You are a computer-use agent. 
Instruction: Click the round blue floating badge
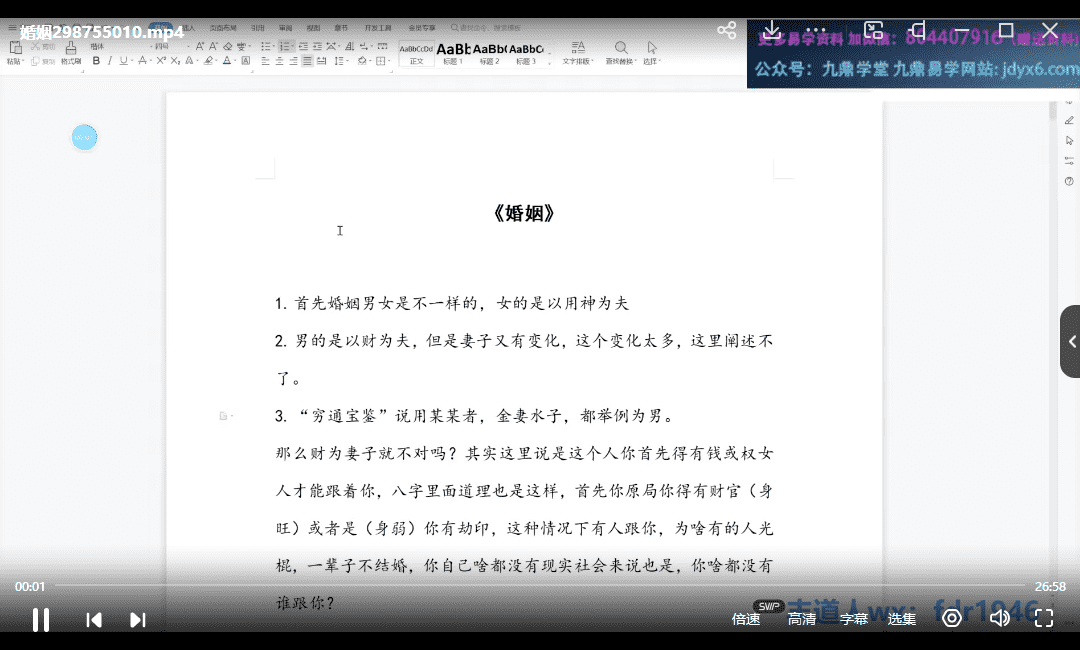tap(84, 137)
